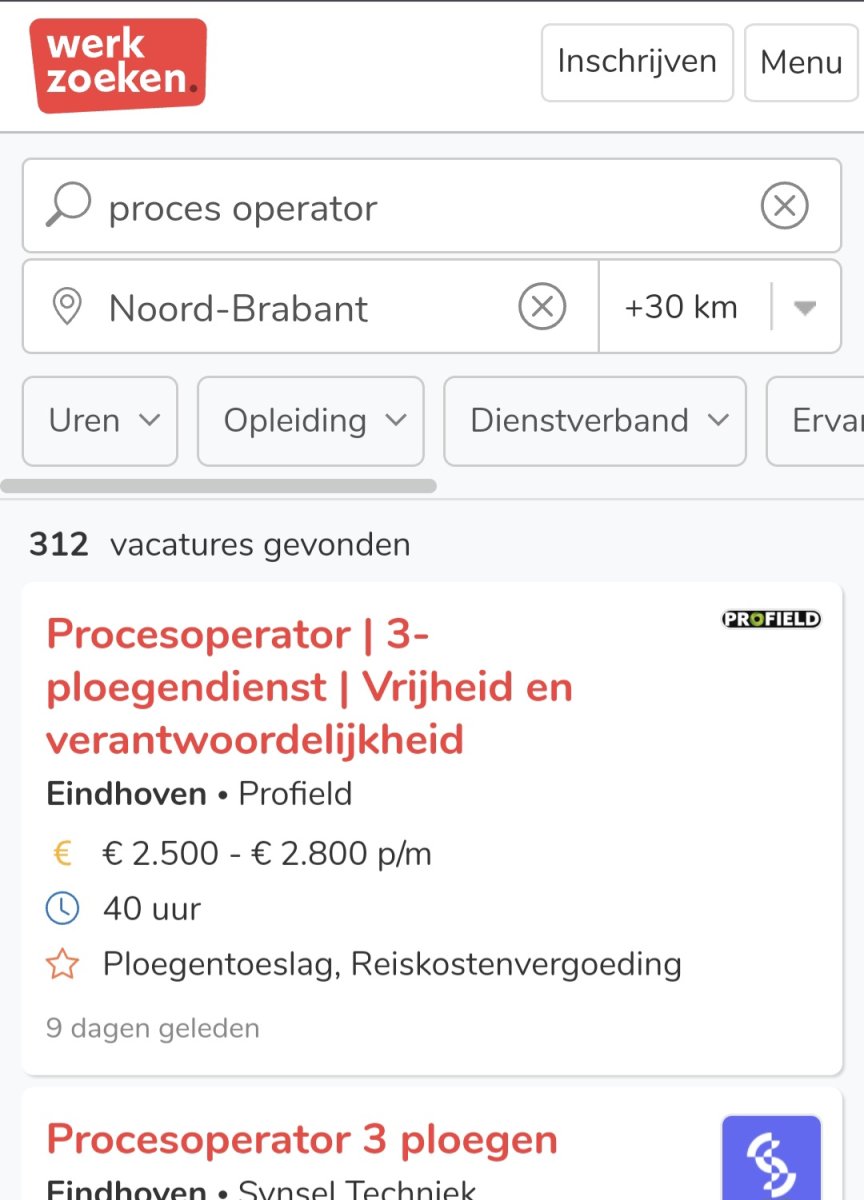
Task: Expand the +30 km radius selector
Action: point(805,307)
